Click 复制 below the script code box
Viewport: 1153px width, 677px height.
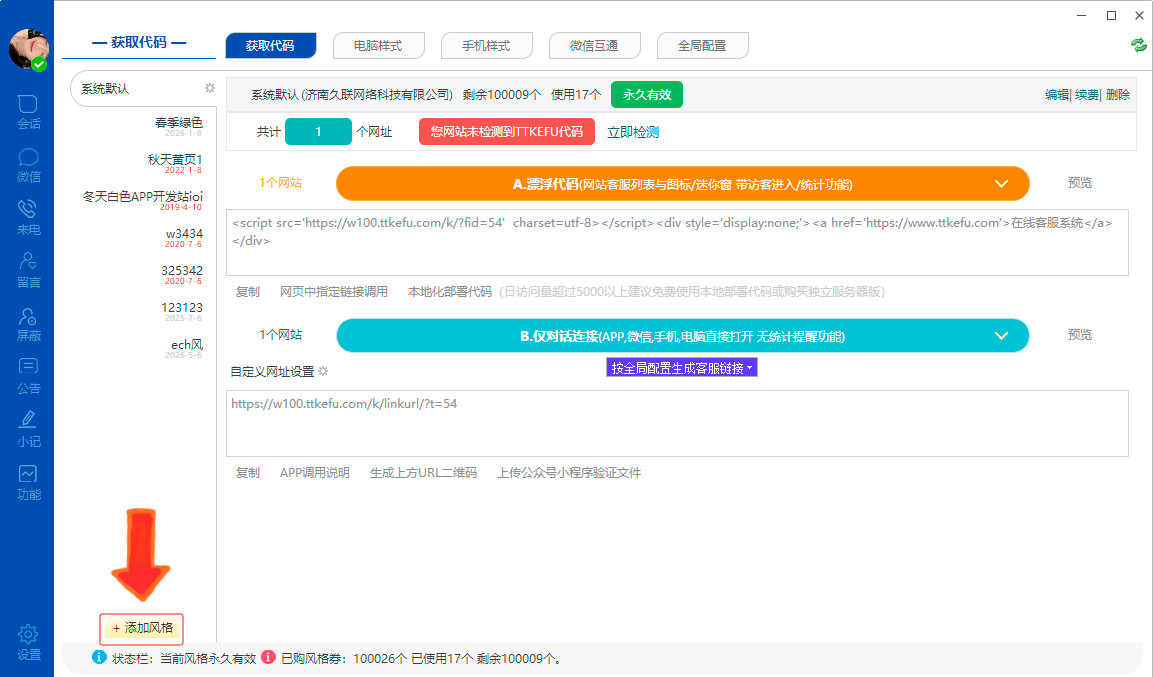pyautogui.click(x=248, y=292)
